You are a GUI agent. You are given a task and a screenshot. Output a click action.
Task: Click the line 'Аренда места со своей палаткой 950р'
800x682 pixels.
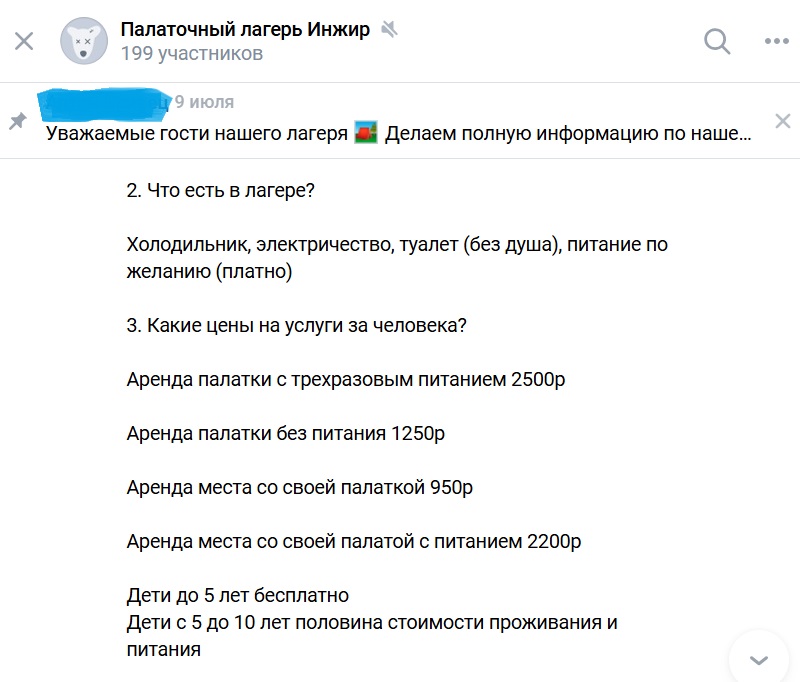[299, 488]
